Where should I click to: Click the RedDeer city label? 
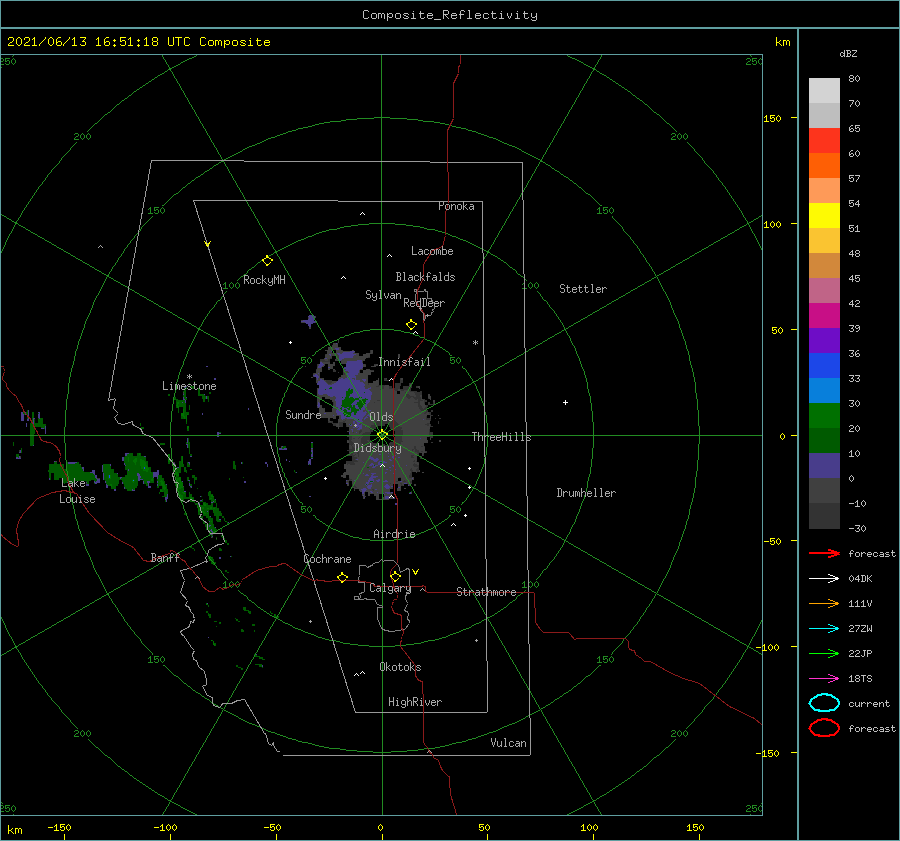(424, 303)
